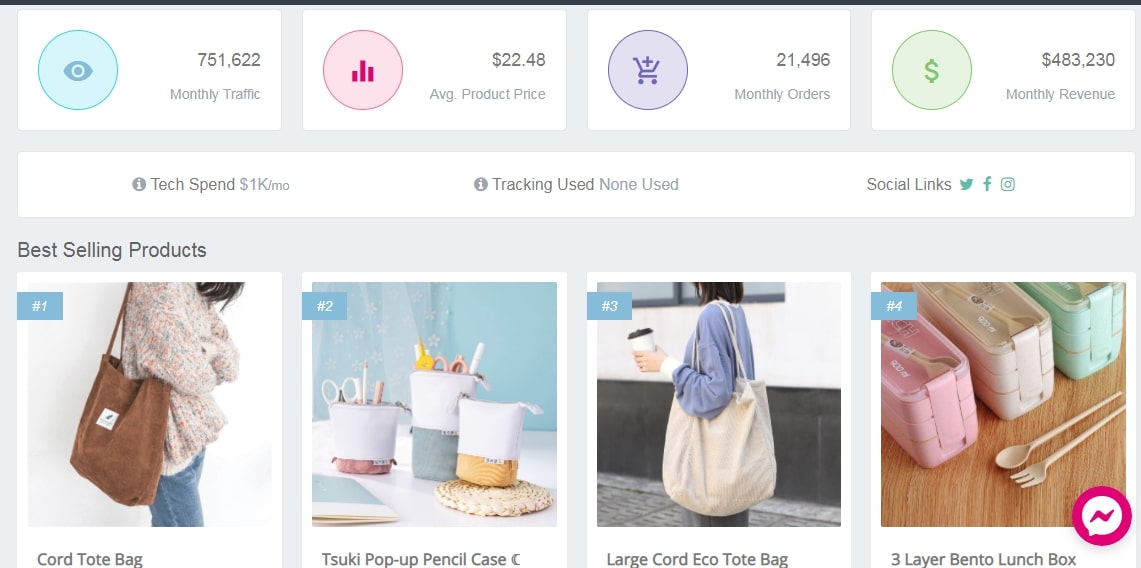Click the #4 rank badge
This screenshot has width=1141, height=568.
894,306
